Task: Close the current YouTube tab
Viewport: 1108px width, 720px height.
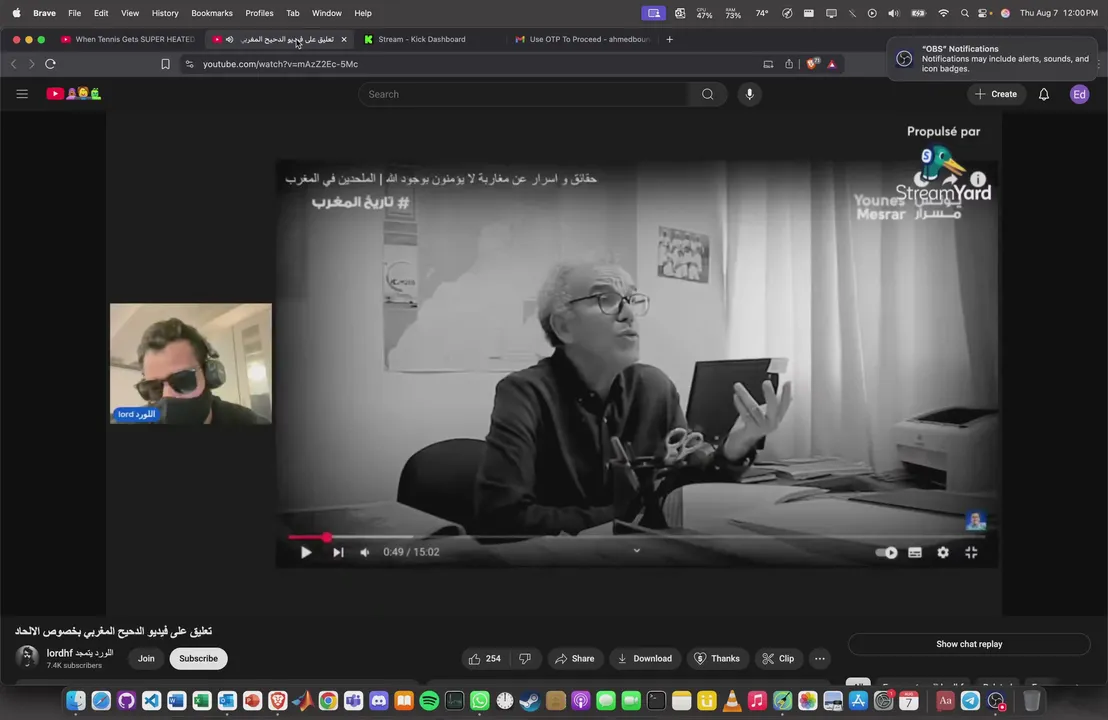Action: tap(344, 40)
